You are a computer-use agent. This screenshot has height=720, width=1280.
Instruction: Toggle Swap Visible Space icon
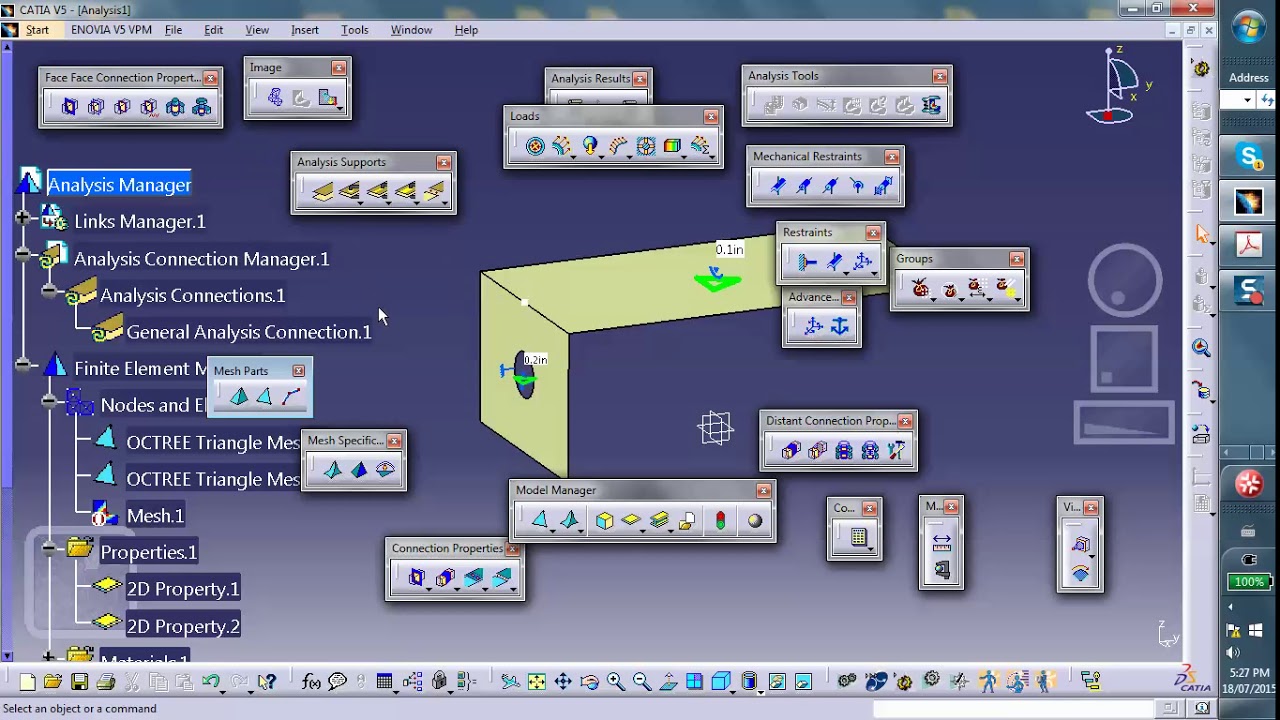click(x=803, y=682)
